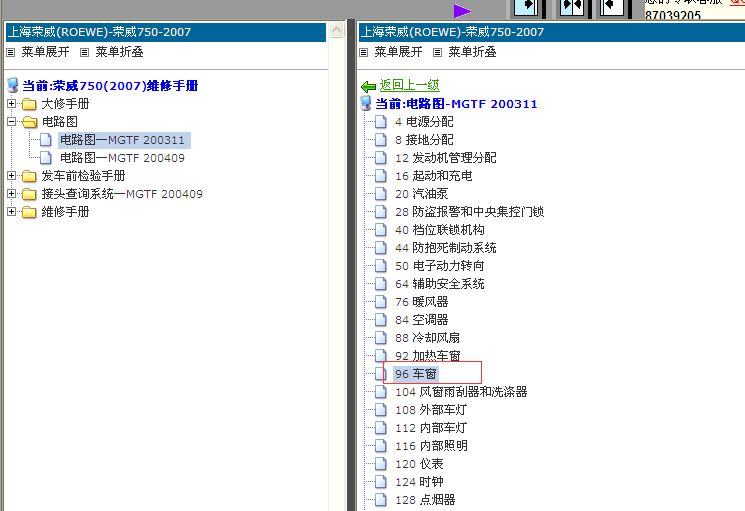Click 接头查询系统—MGTF 200409 label
Image resolution: width=745 pixels, height=511 pixels.
tap(122, 194)
